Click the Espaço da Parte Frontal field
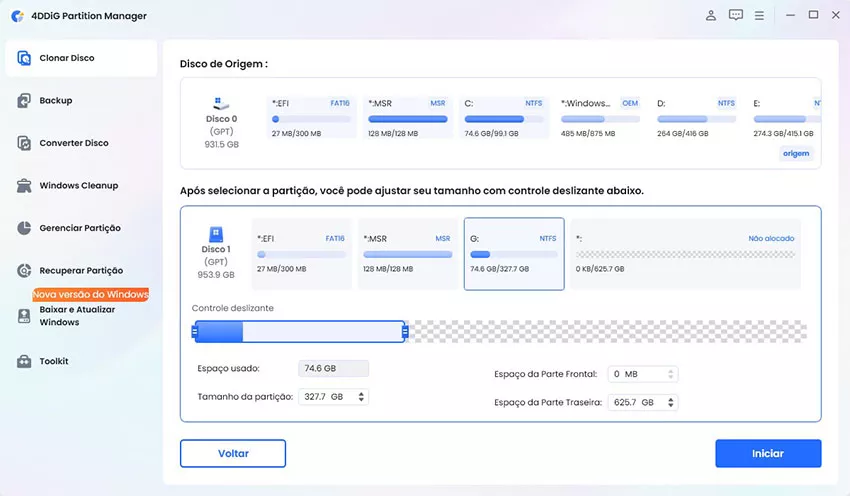Image resolution: width=850 pixels, height=496 pixels. [x=643, y=374]
